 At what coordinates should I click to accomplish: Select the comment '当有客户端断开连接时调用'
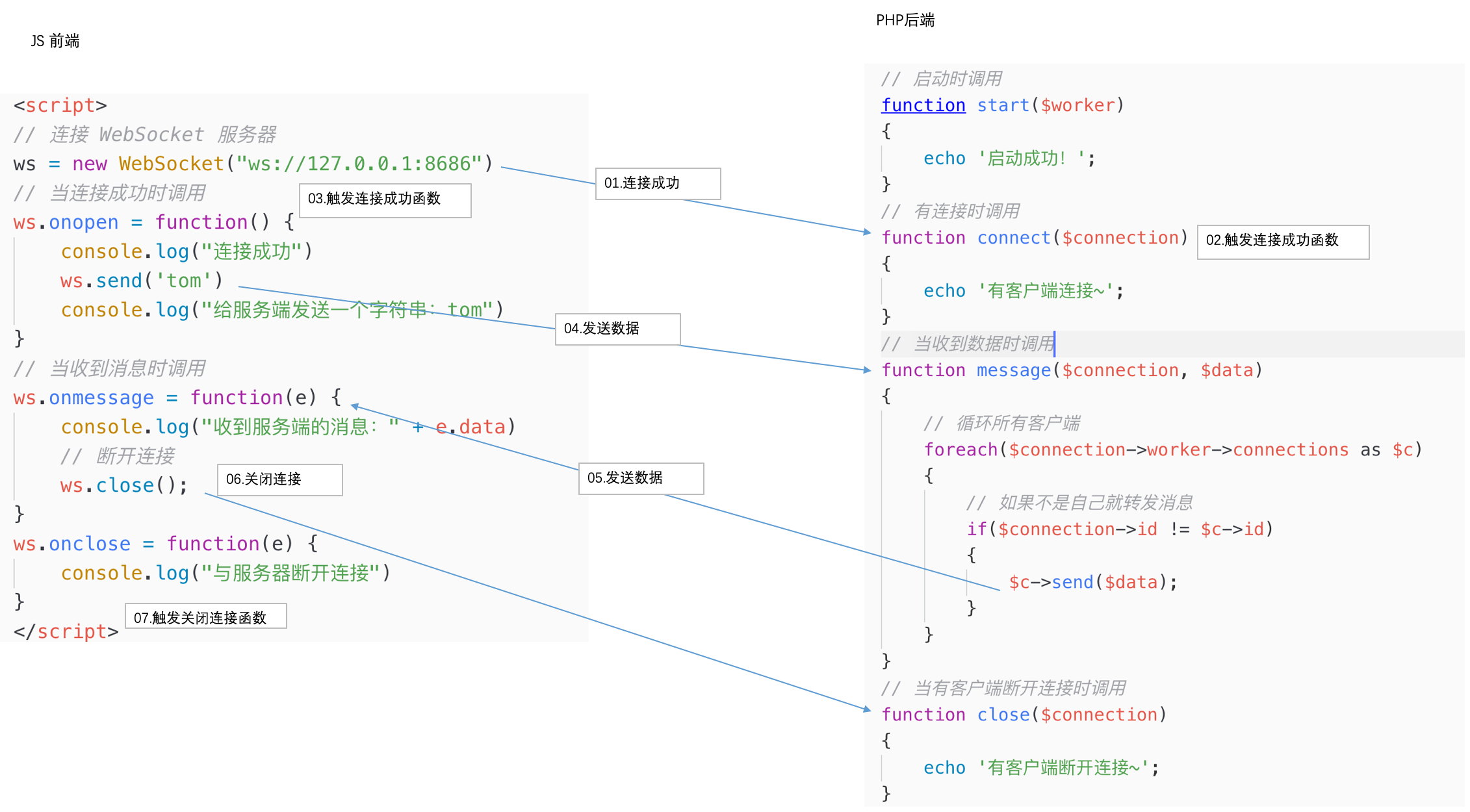pyautogui.click(x=1004, y=688)
